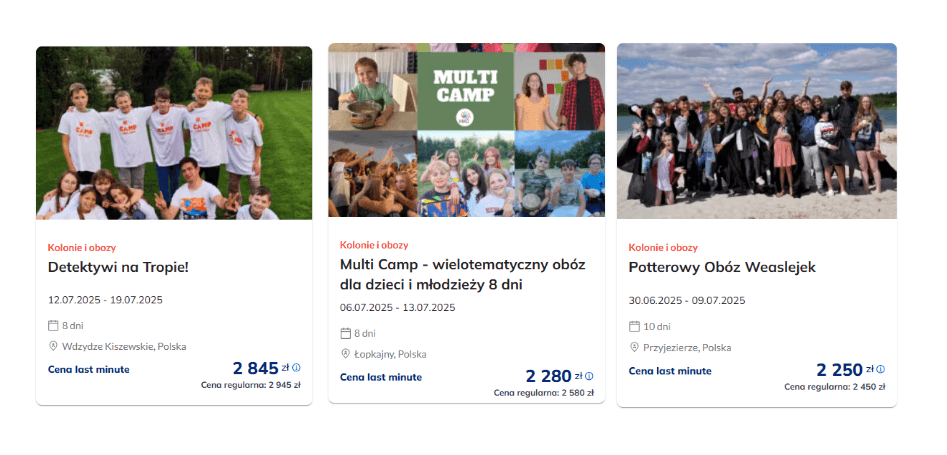Click the 2 845 zł last minute price

coord(255,368)
